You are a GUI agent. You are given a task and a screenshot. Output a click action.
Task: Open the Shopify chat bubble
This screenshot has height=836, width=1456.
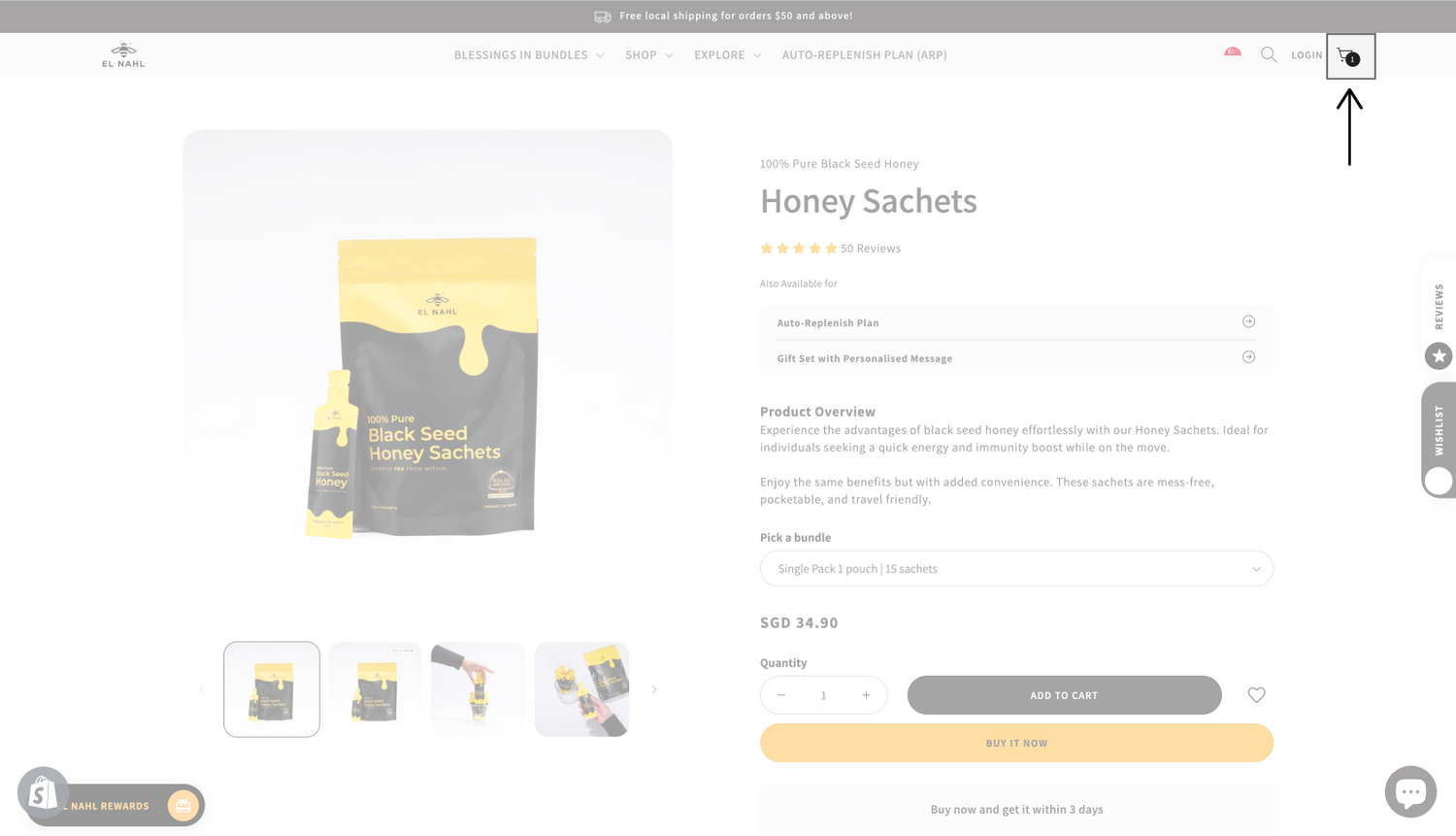[1410, 791]
